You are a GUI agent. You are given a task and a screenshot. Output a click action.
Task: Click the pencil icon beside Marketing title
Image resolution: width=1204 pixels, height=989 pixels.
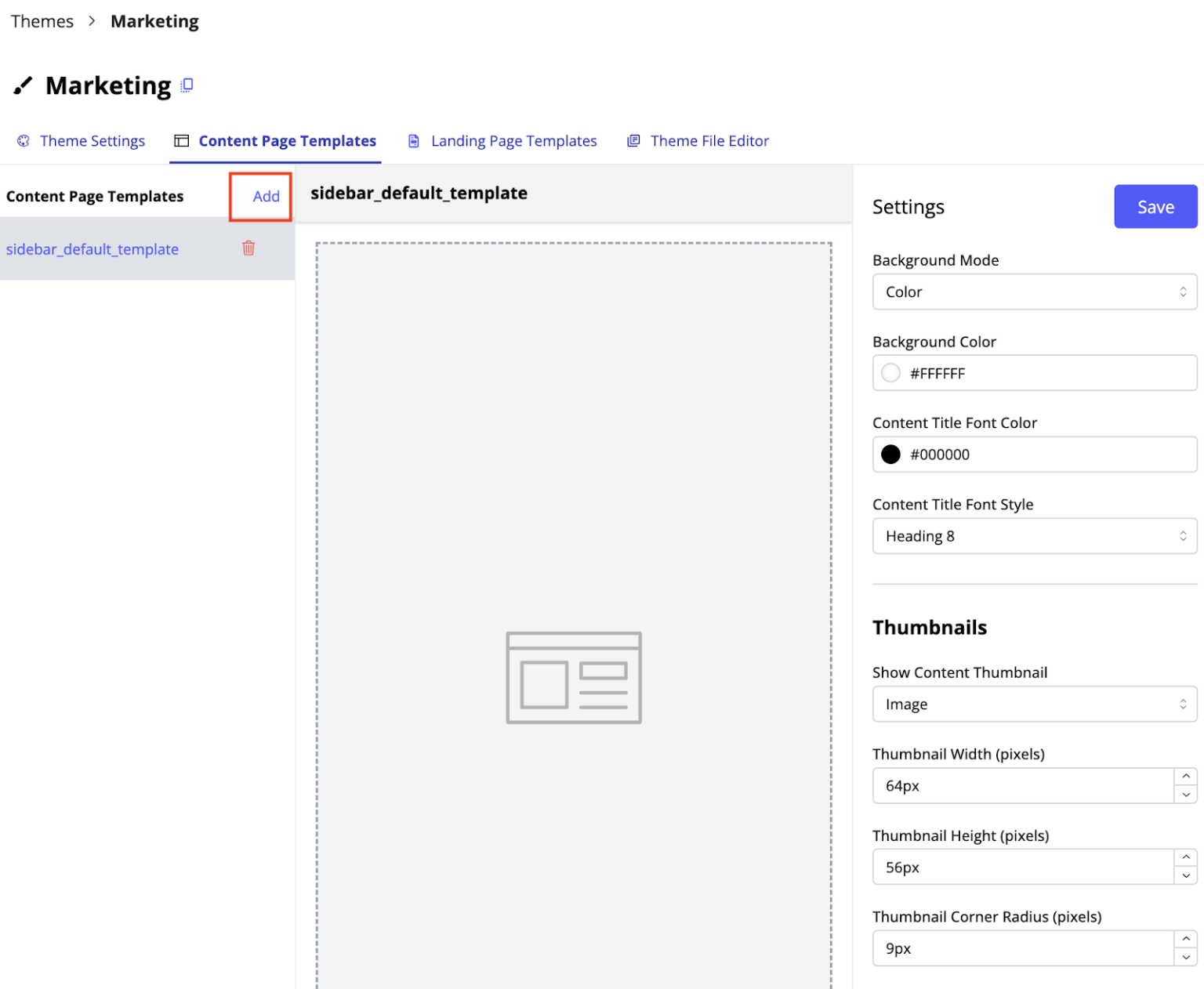click(23, 86)
